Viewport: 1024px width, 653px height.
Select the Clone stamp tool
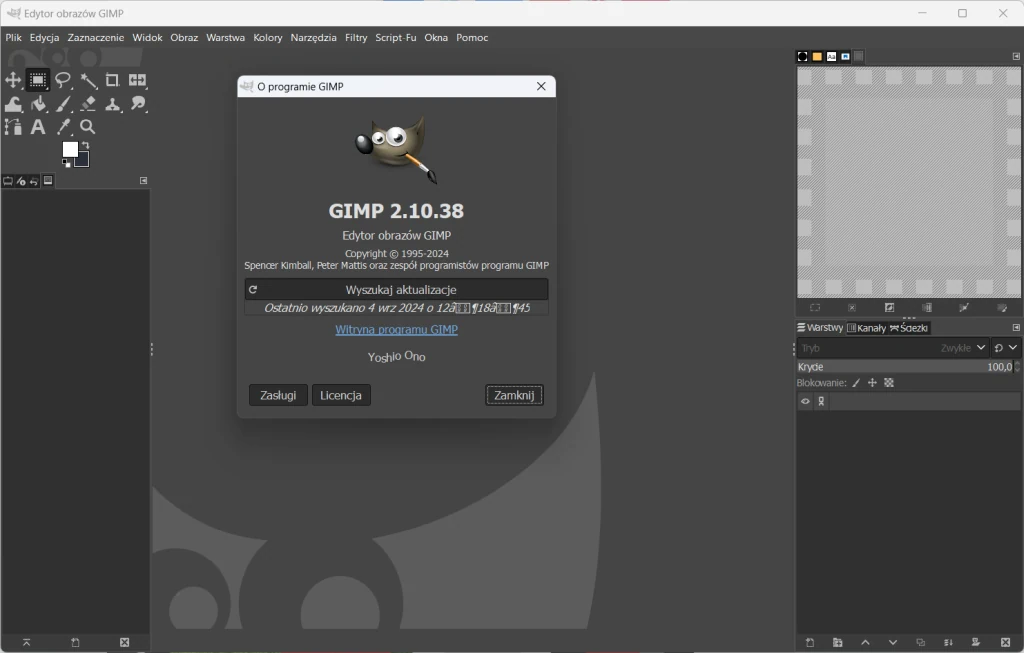[112, 104]
